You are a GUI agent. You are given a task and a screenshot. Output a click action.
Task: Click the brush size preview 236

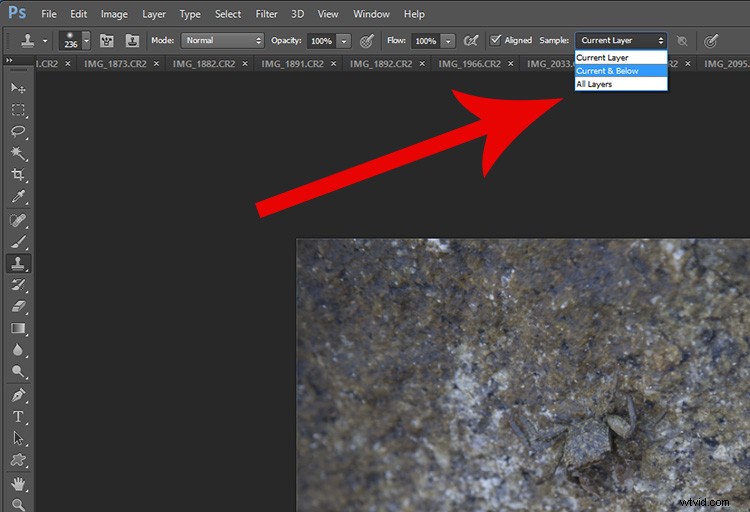[70, 41]
